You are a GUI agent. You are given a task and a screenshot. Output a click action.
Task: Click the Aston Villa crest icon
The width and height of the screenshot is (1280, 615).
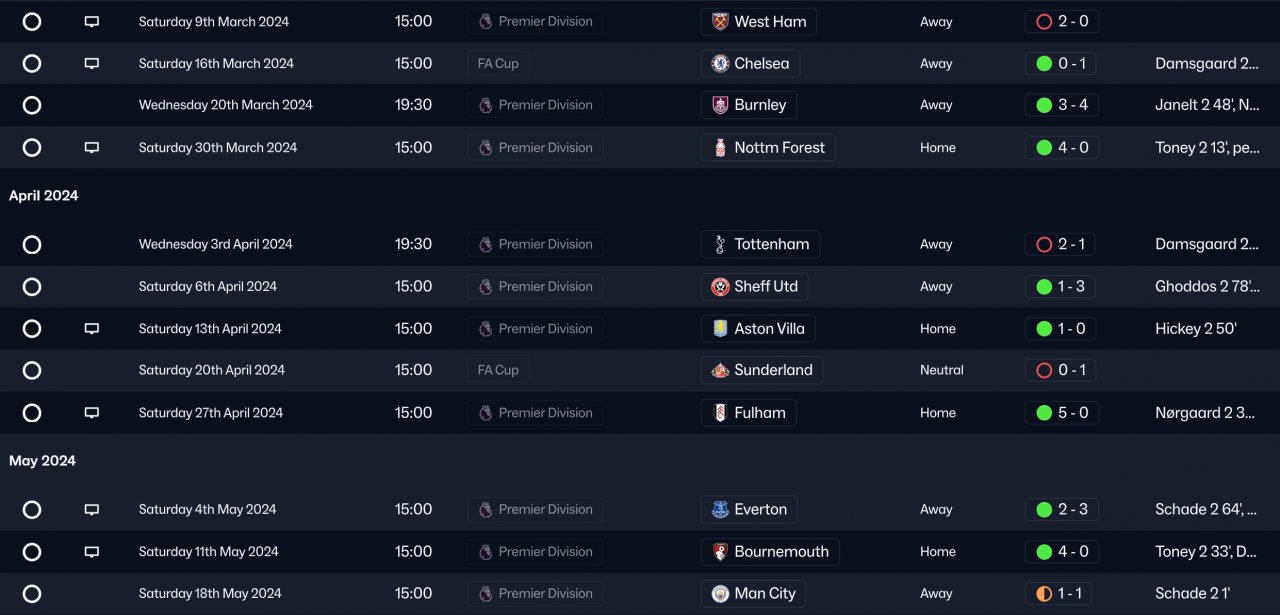coord(720,328)
